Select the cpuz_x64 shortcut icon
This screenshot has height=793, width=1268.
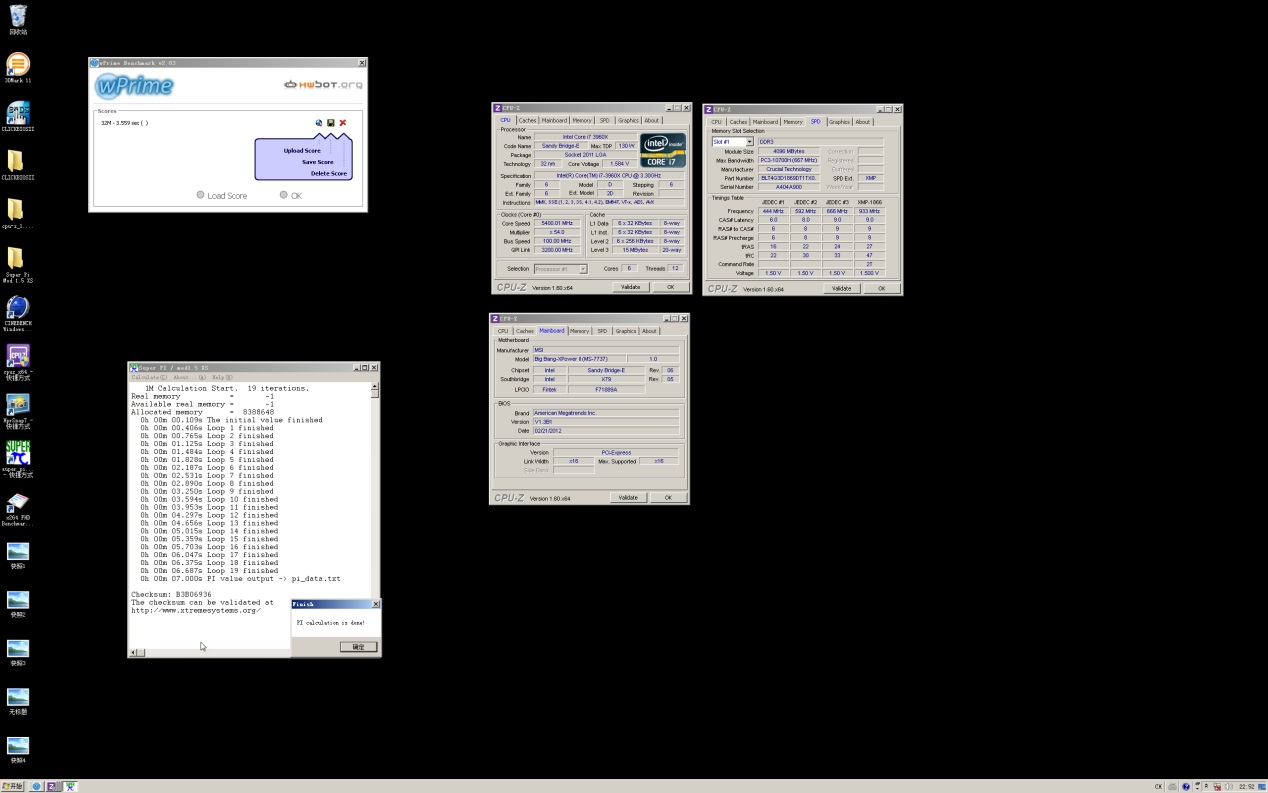pyautogui.click(x=18, y=355)
